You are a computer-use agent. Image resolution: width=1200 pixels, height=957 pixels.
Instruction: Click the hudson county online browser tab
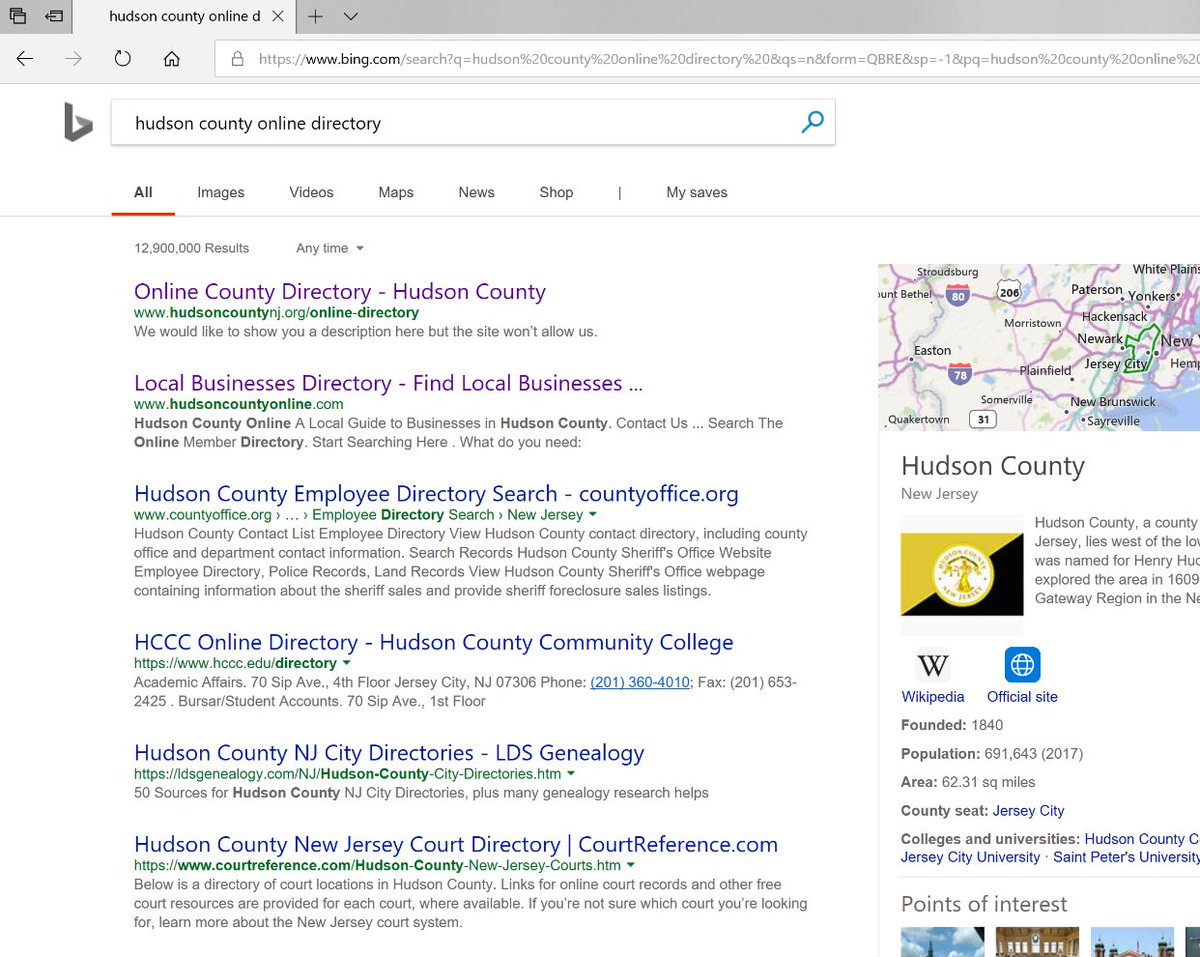tap(185, 16)
